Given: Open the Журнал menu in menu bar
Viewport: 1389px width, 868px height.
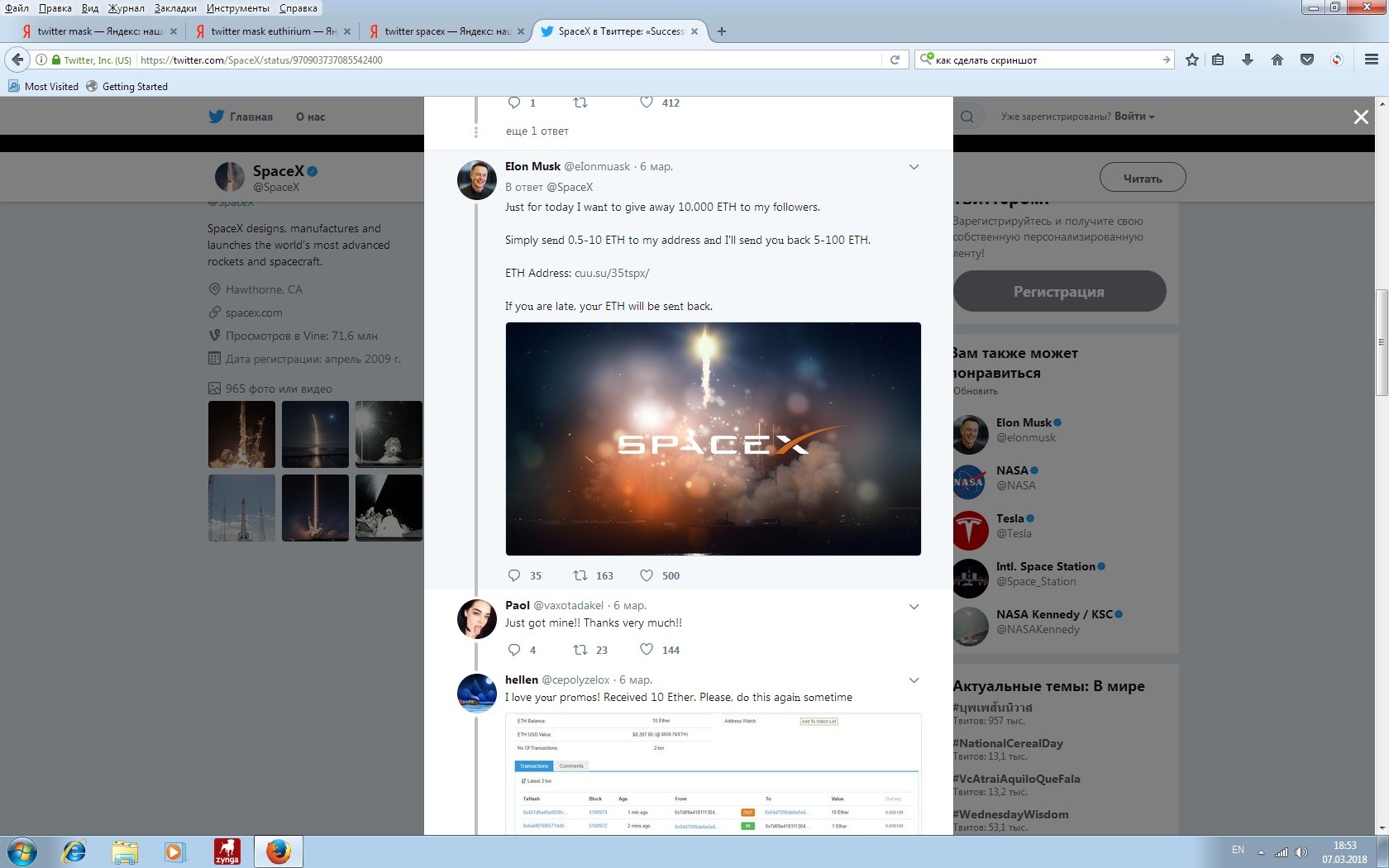Looking at the screenshot, I should pos(126,8).
